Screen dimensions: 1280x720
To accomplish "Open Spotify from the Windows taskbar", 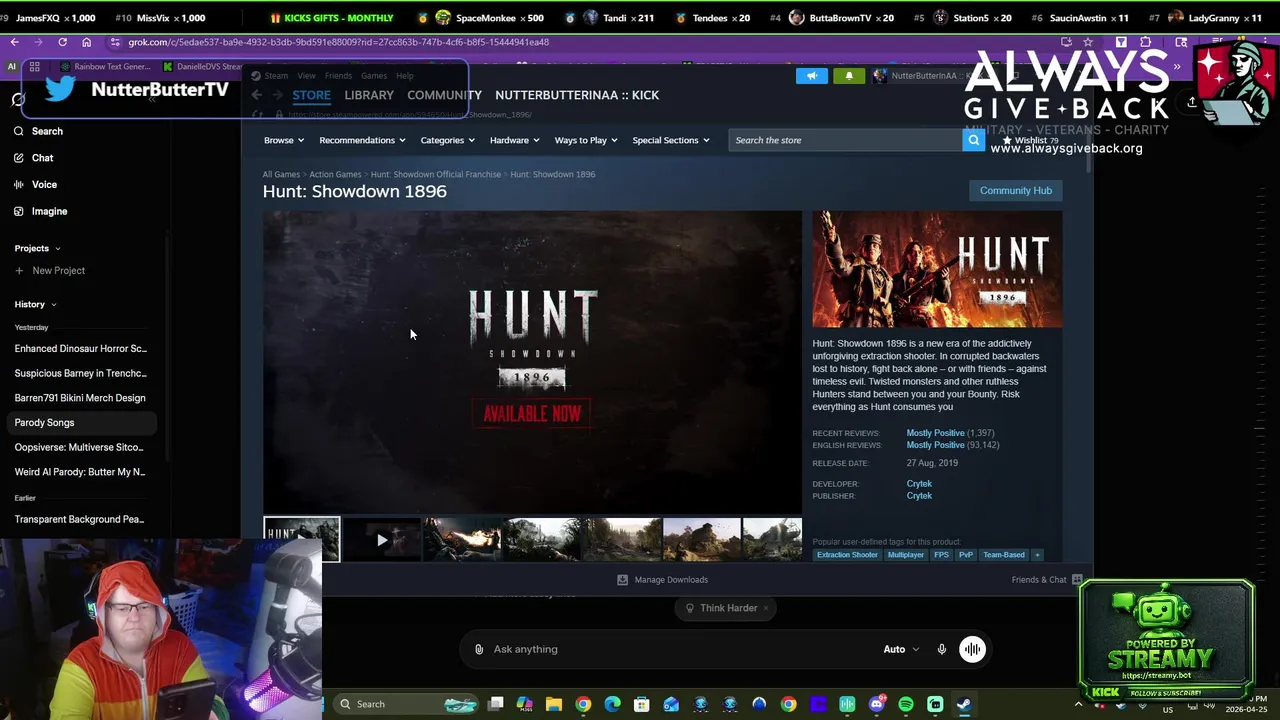I will (x=906, y=704).
